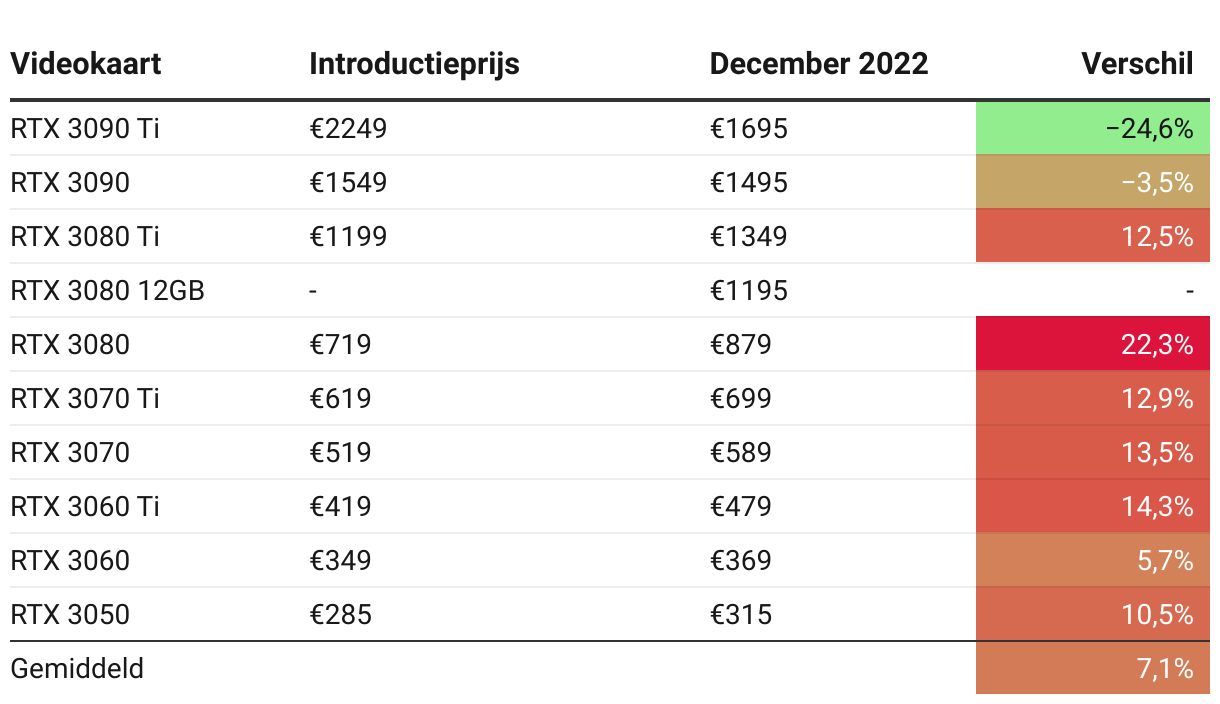Click the 5,7% cell for RTX 3060
1220x704 pixels.
pos(1093,560)
